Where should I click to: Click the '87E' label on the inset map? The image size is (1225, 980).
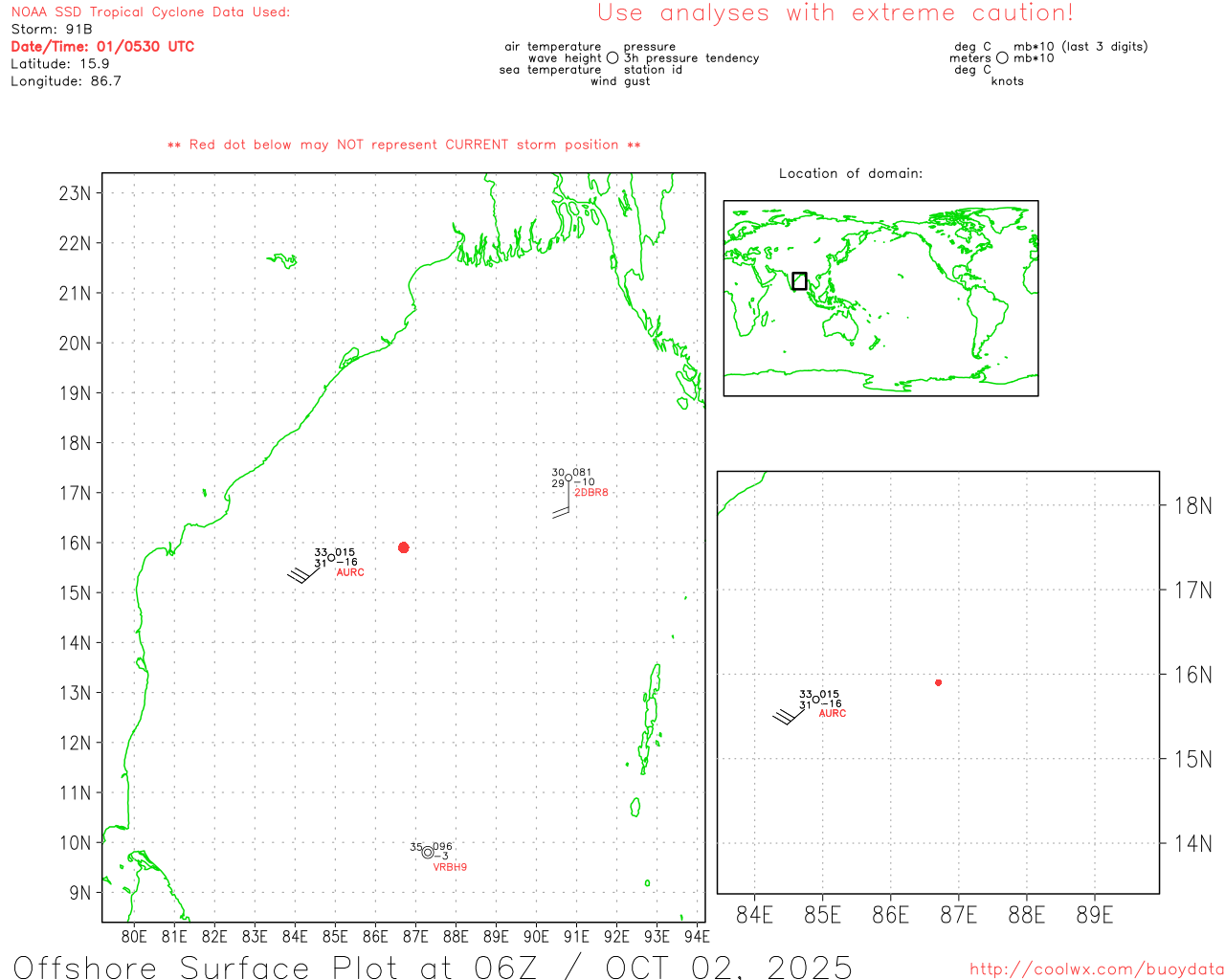[959, 915]
